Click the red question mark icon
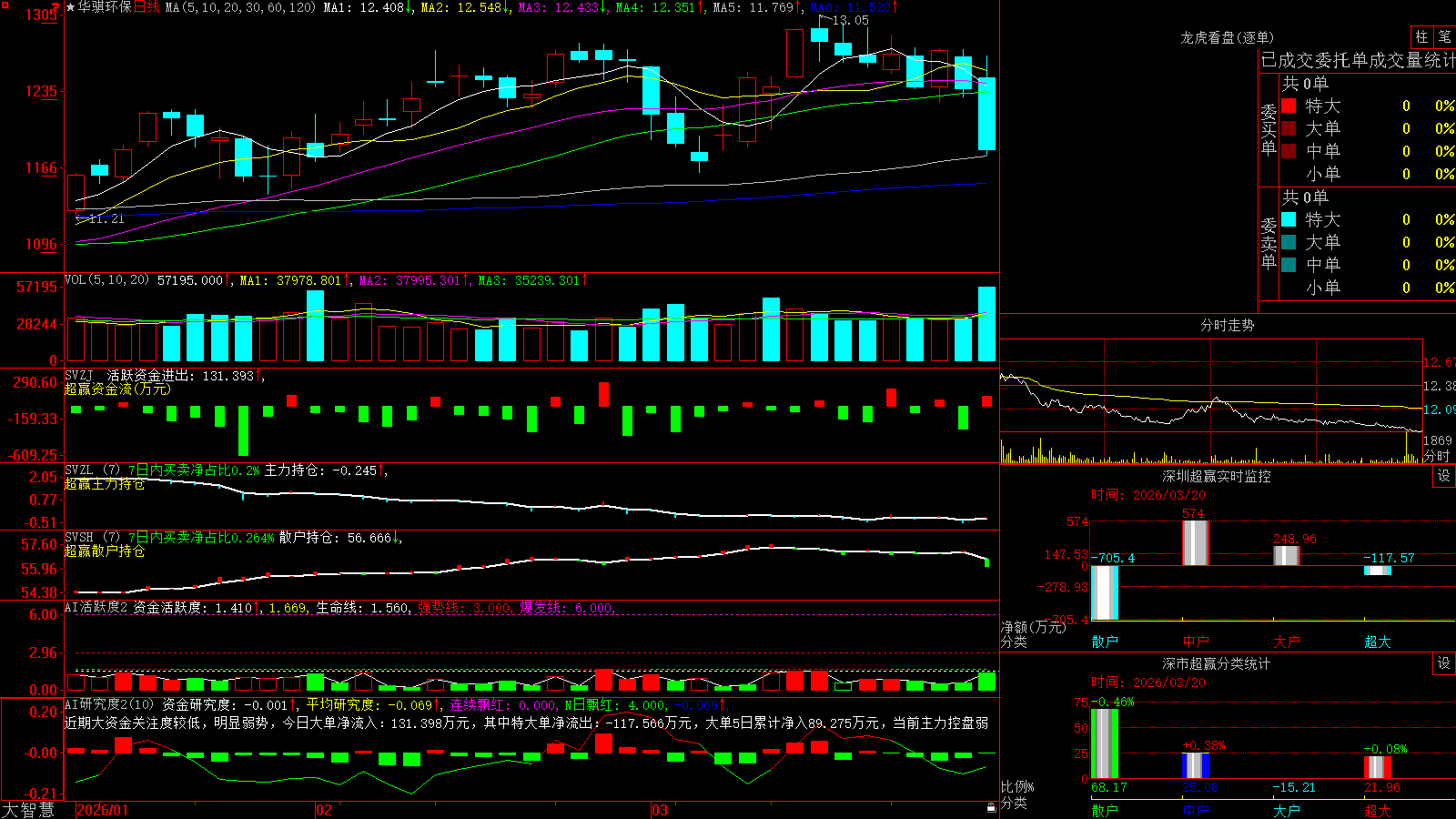The width and height of the screenshot is (1456, 819). 56,7
